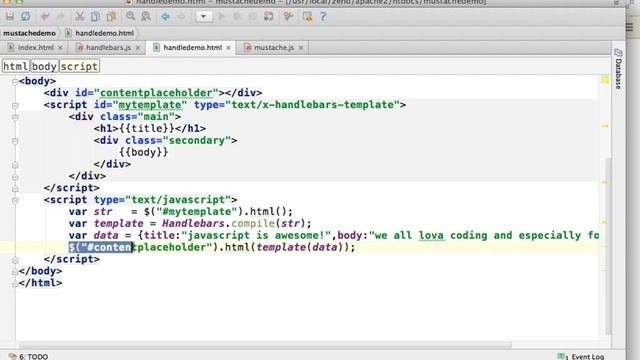Click the yellow inspection status indicator
640x360 pixels.
(605, 80)
